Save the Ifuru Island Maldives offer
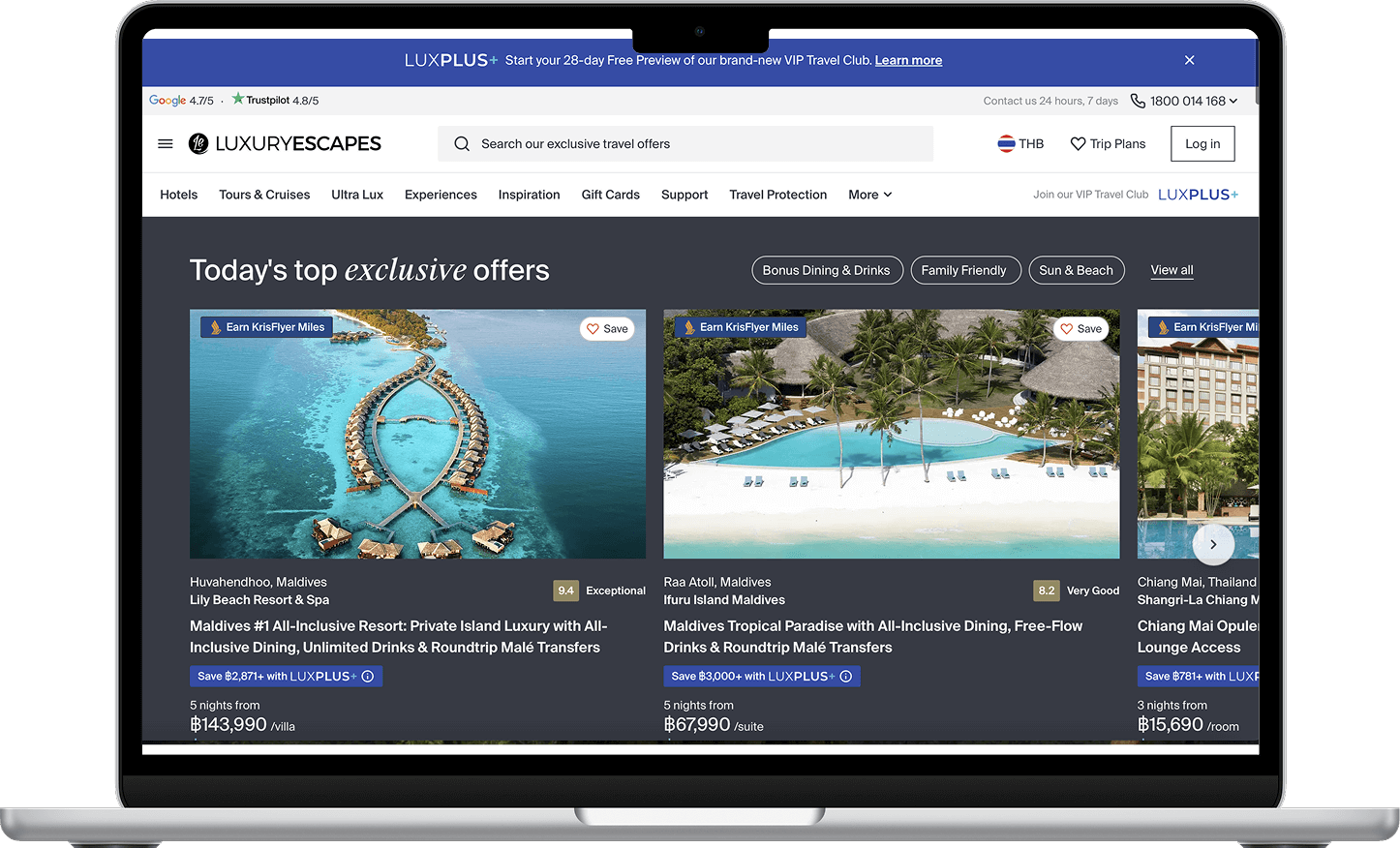This screenshot has height=848, width=1400. coord(1081,328)
